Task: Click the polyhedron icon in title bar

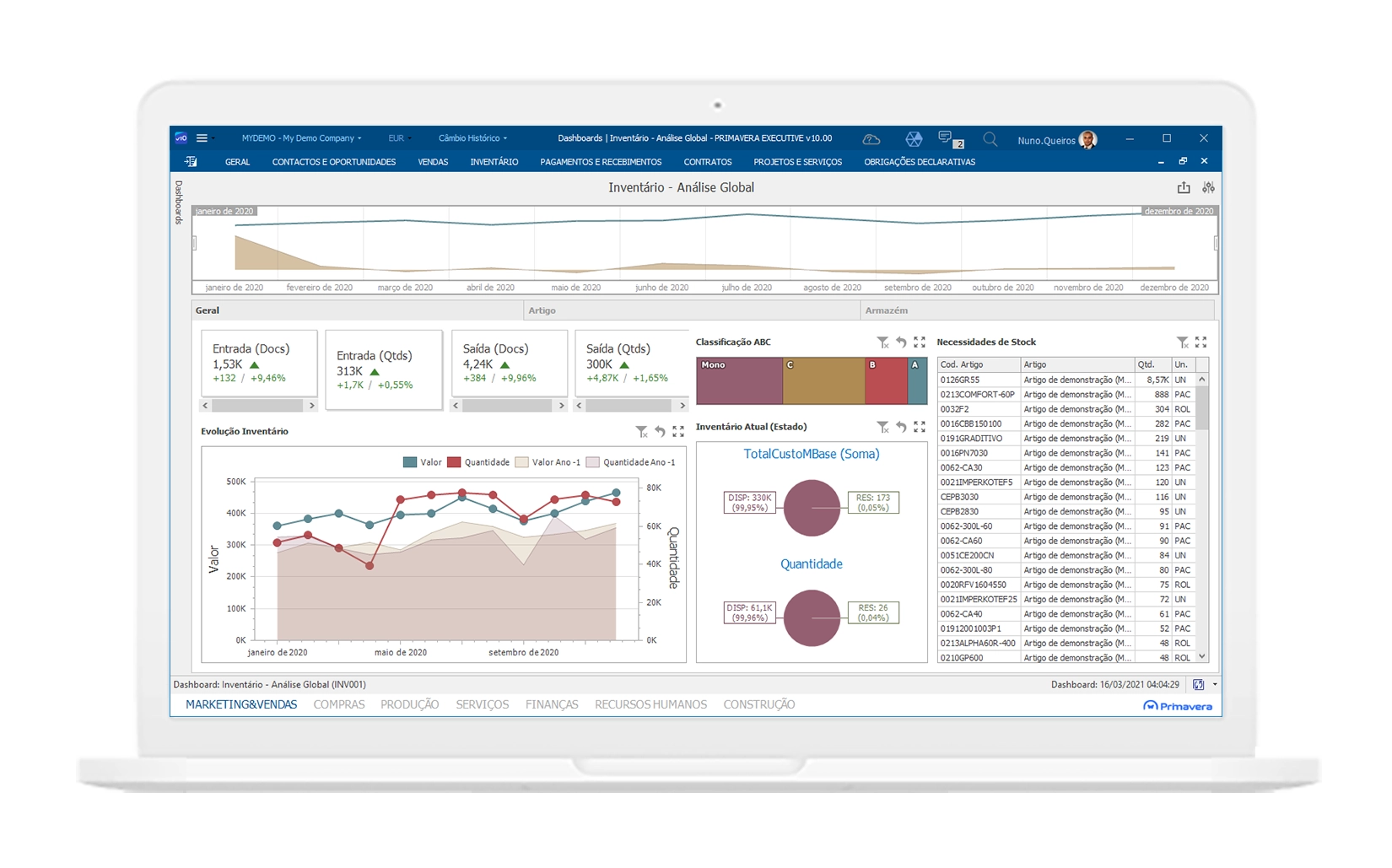Action: [x=914, y=139]
